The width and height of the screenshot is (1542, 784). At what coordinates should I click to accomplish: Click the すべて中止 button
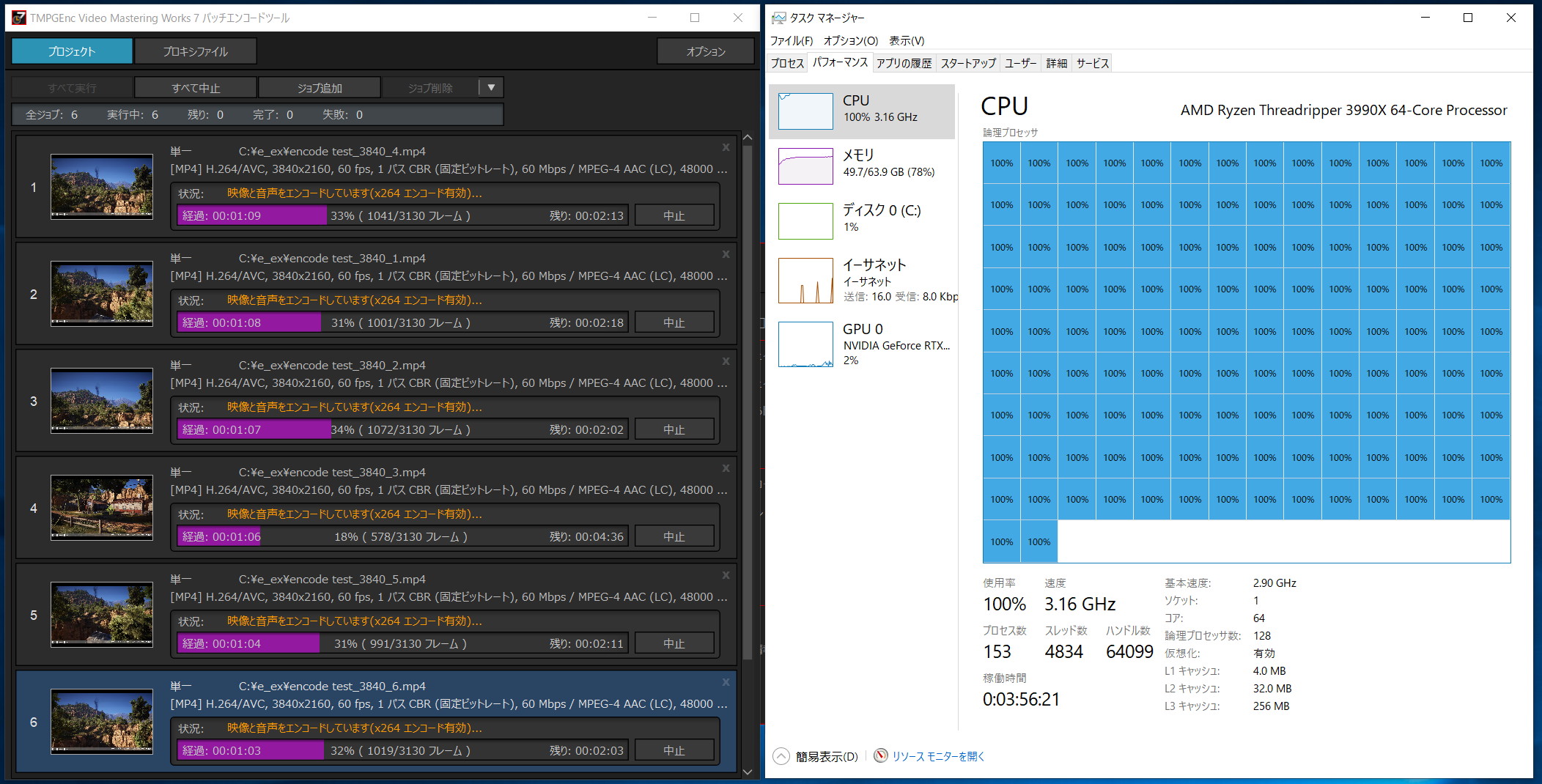pyautogui.click(x=196, y=88)
